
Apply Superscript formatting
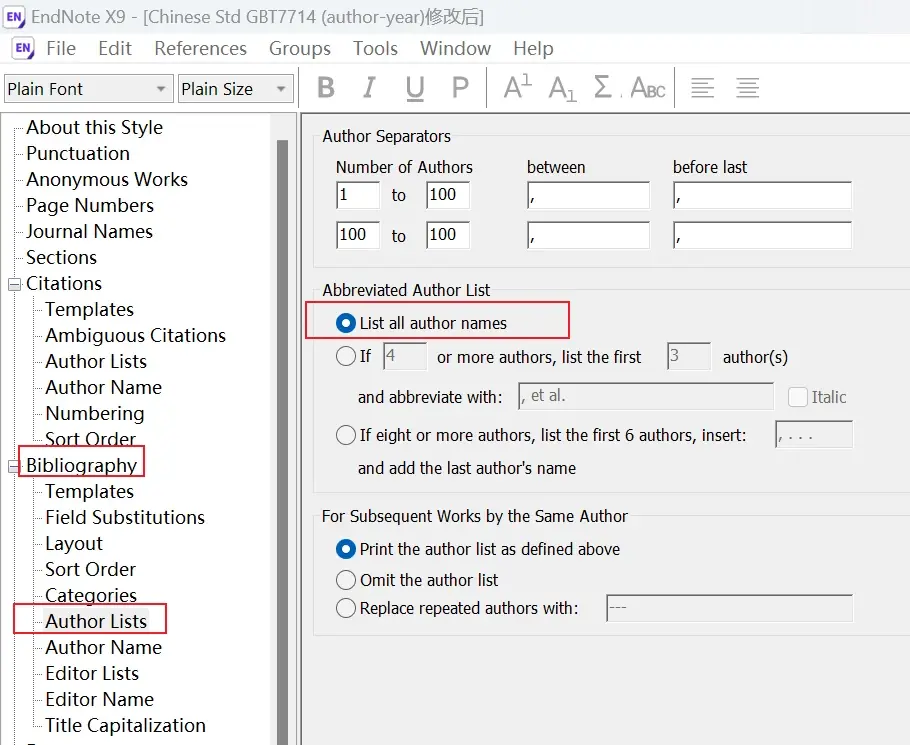click(517, 88)
